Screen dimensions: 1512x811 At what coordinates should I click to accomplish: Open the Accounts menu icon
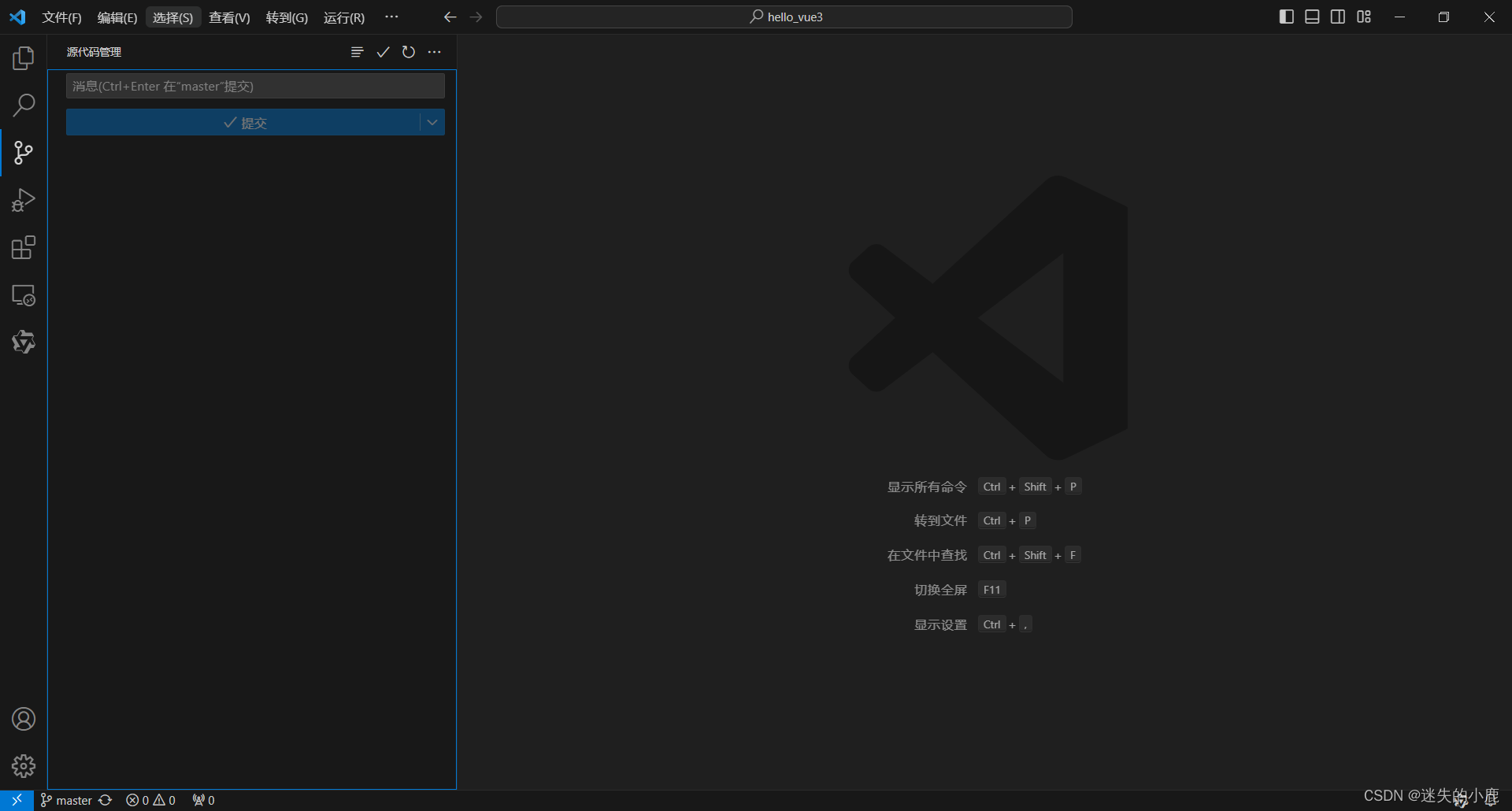(x=24, y=719)
